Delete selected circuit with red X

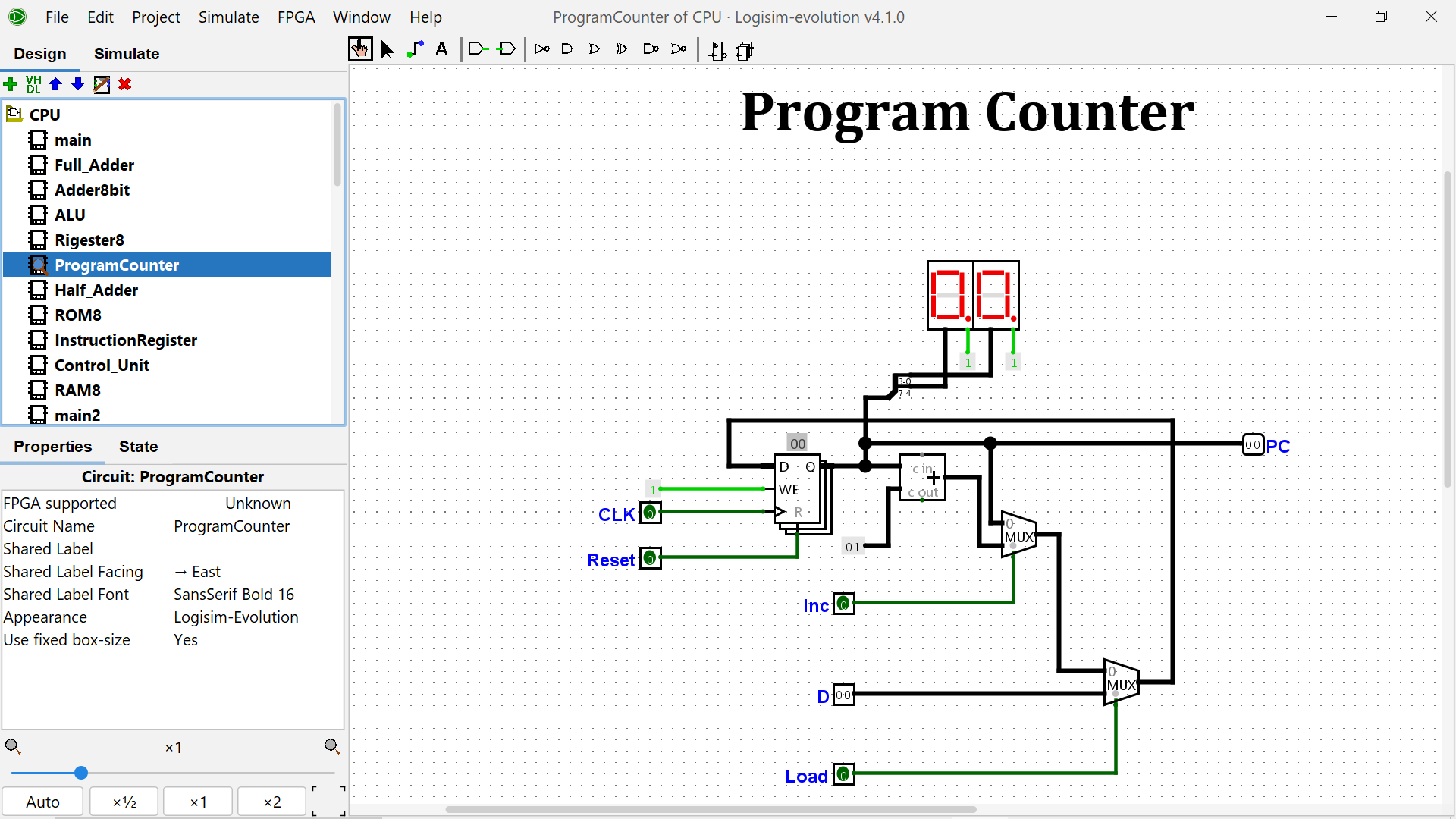tap(125, 84)
